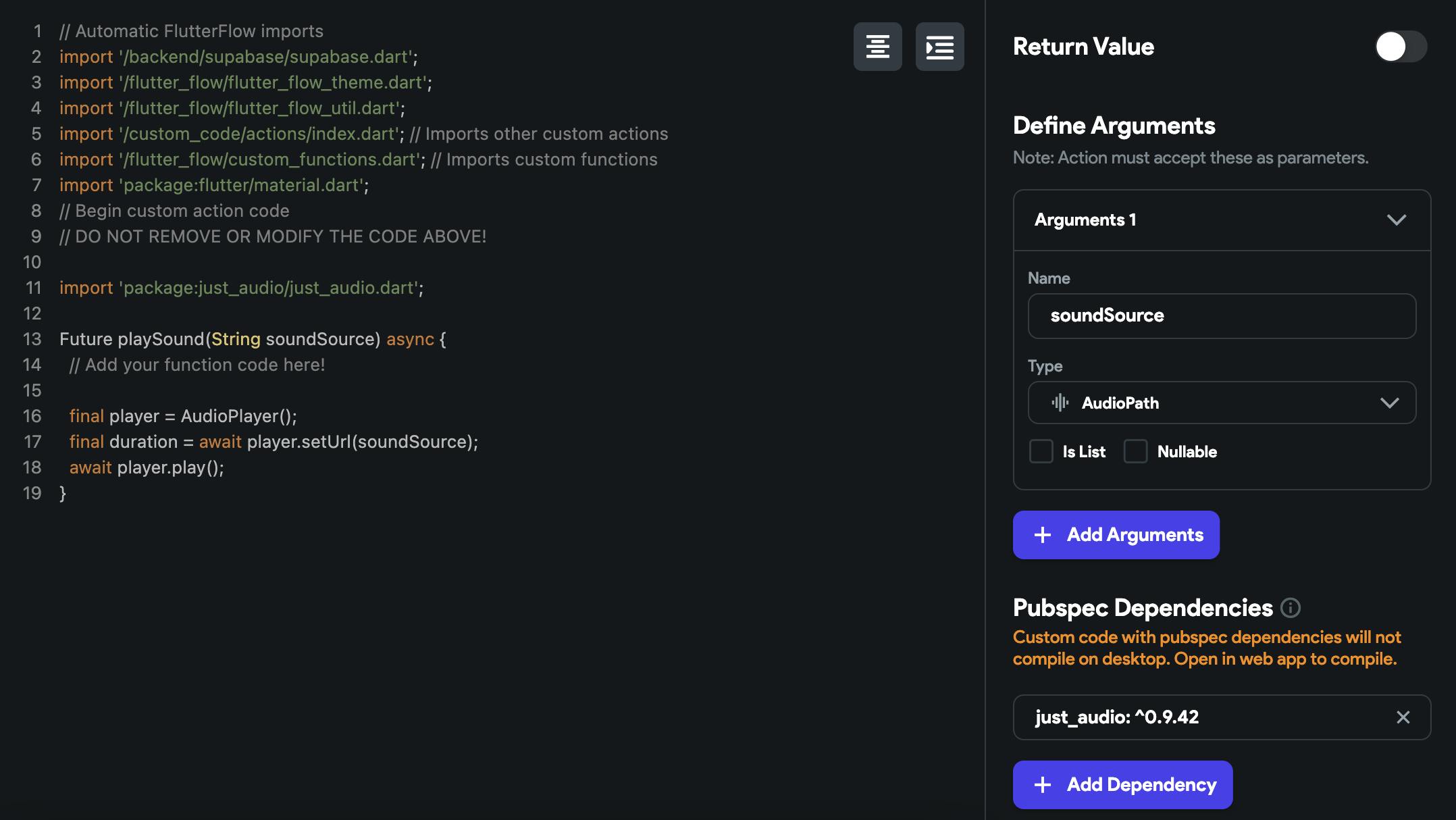Click the just_audio: ^0.9.42 dependency field
Viewport: 1456px width, 820px height.
click(x=1202, y=717)
